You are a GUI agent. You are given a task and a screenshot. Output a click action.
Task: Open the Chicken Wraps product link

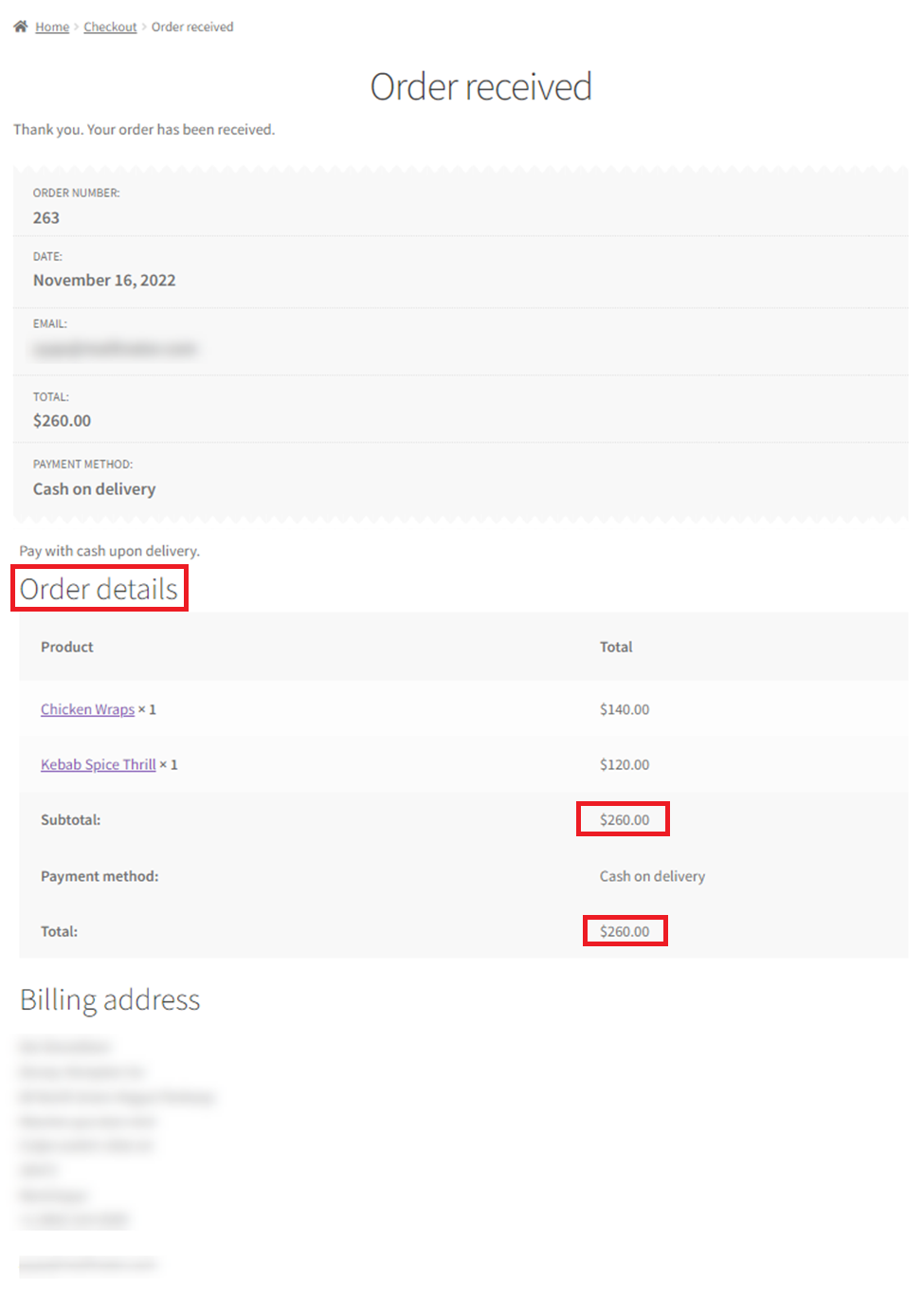click(87, 709)
